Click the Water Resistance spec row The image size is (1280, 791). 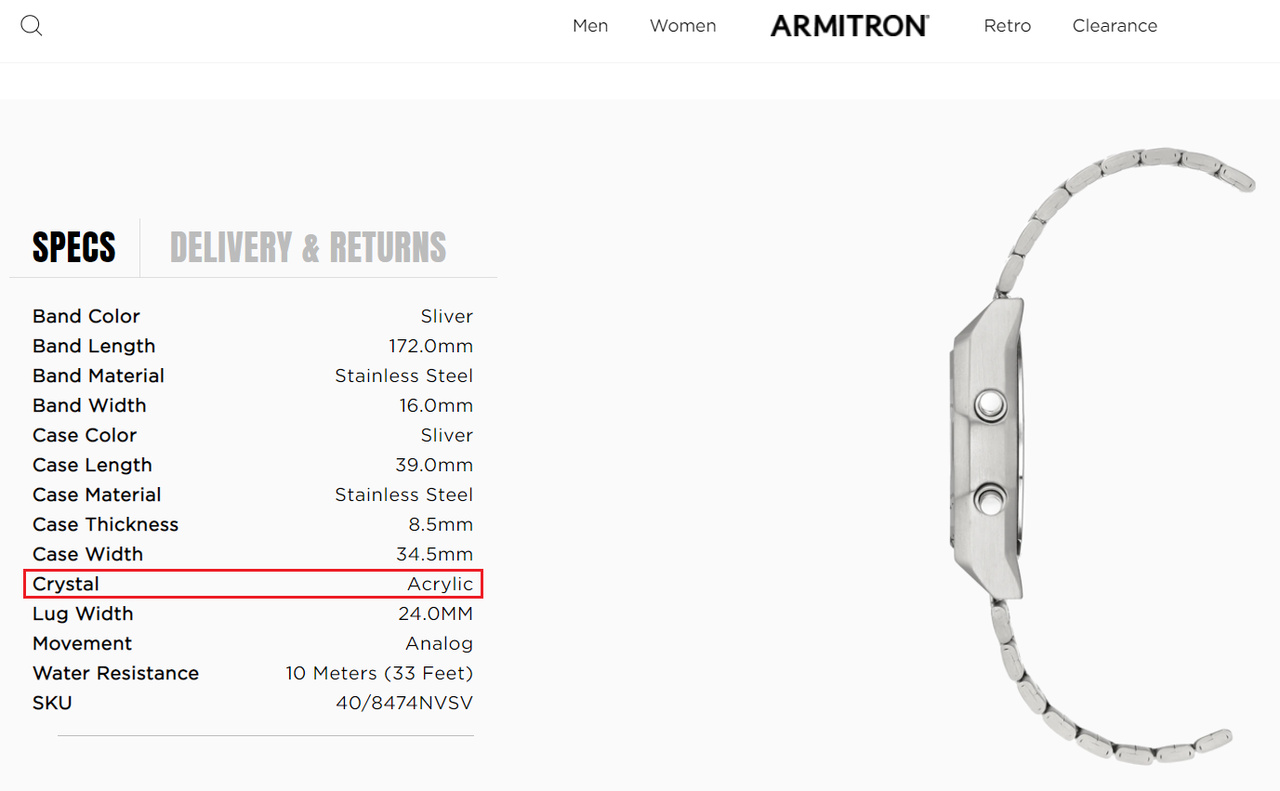click(253, 673)
